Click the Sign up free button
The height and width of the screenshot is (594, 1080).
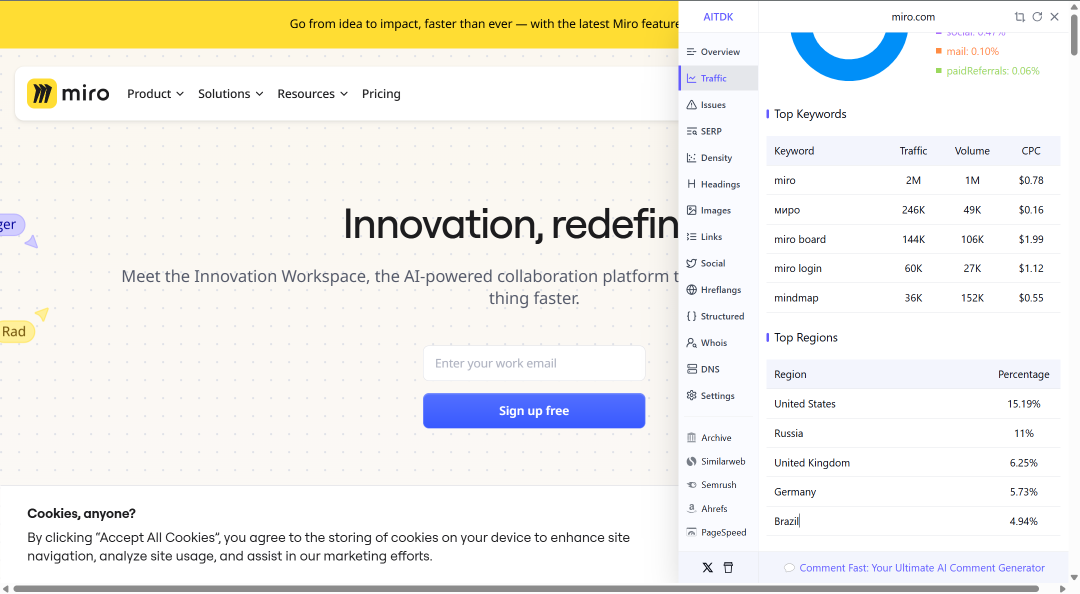coord(534,411)
